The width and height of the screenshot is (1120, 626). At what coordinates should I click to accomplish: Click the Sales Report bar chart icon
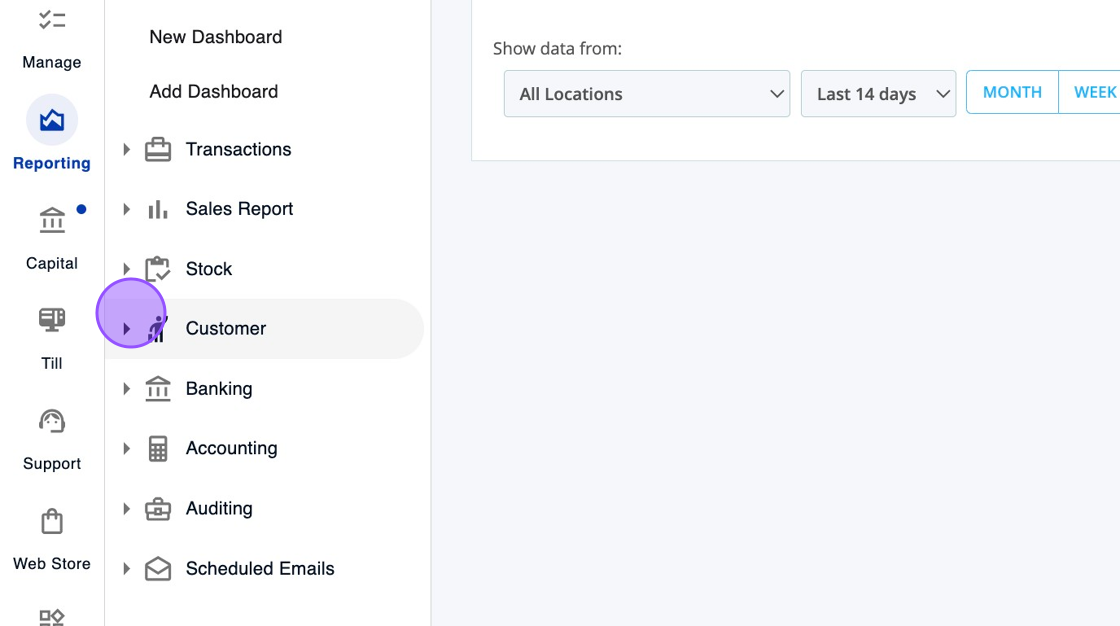[x=158, y=209]
